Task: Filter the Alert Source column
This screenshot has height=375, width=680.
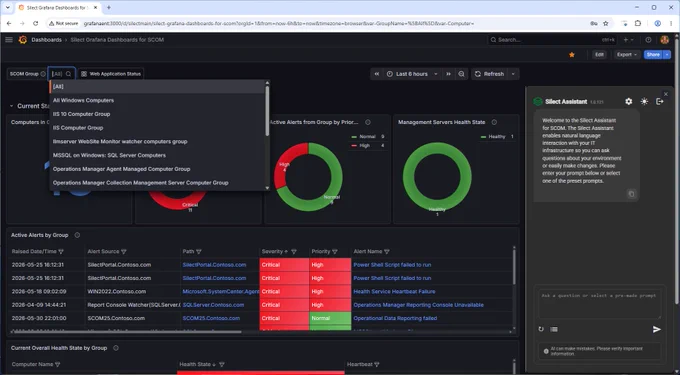Action: click(x=124, y=252)
